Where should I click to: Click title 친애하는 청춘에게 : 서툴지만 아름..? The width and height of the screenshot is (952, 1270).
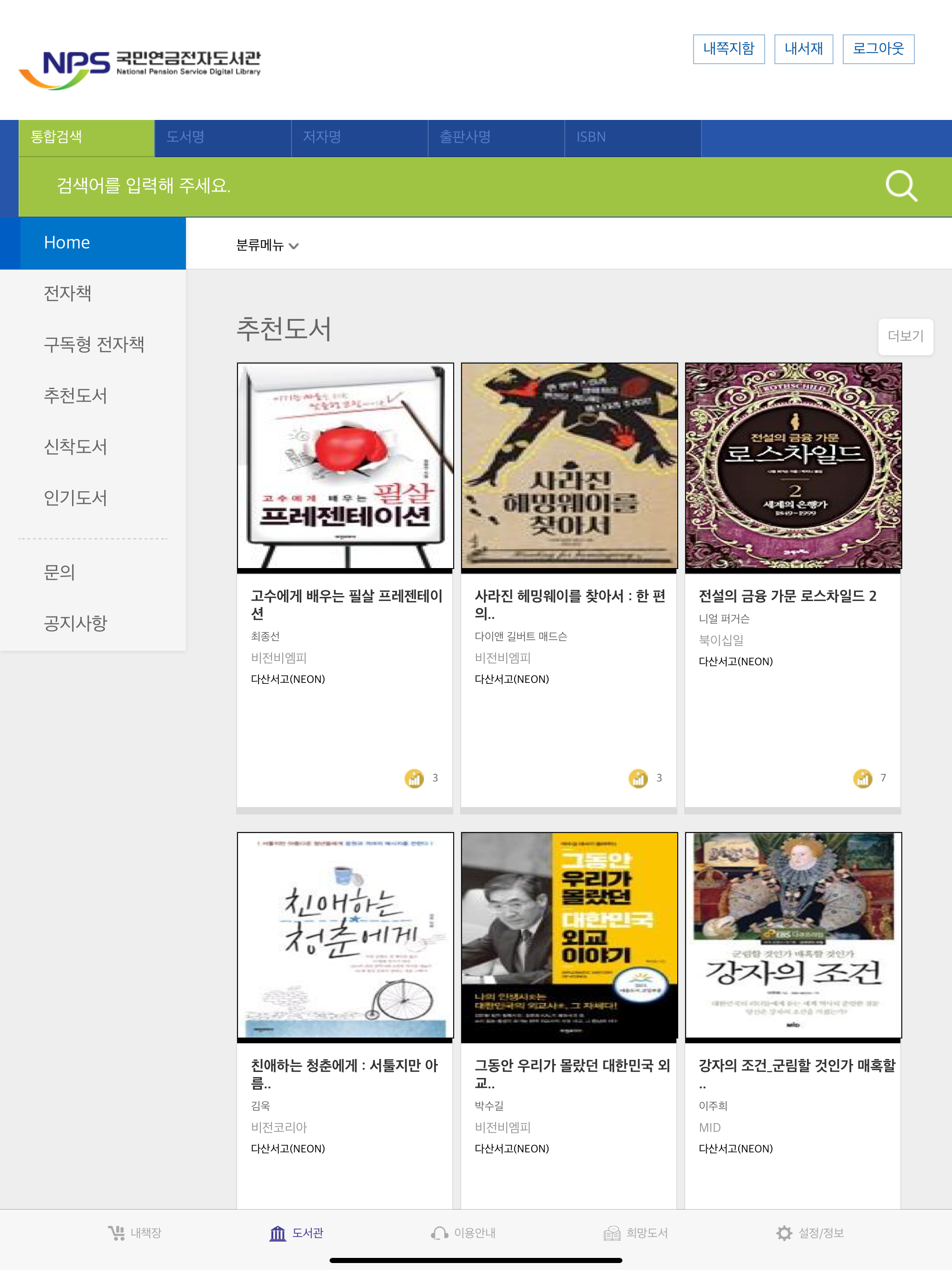344,1074
